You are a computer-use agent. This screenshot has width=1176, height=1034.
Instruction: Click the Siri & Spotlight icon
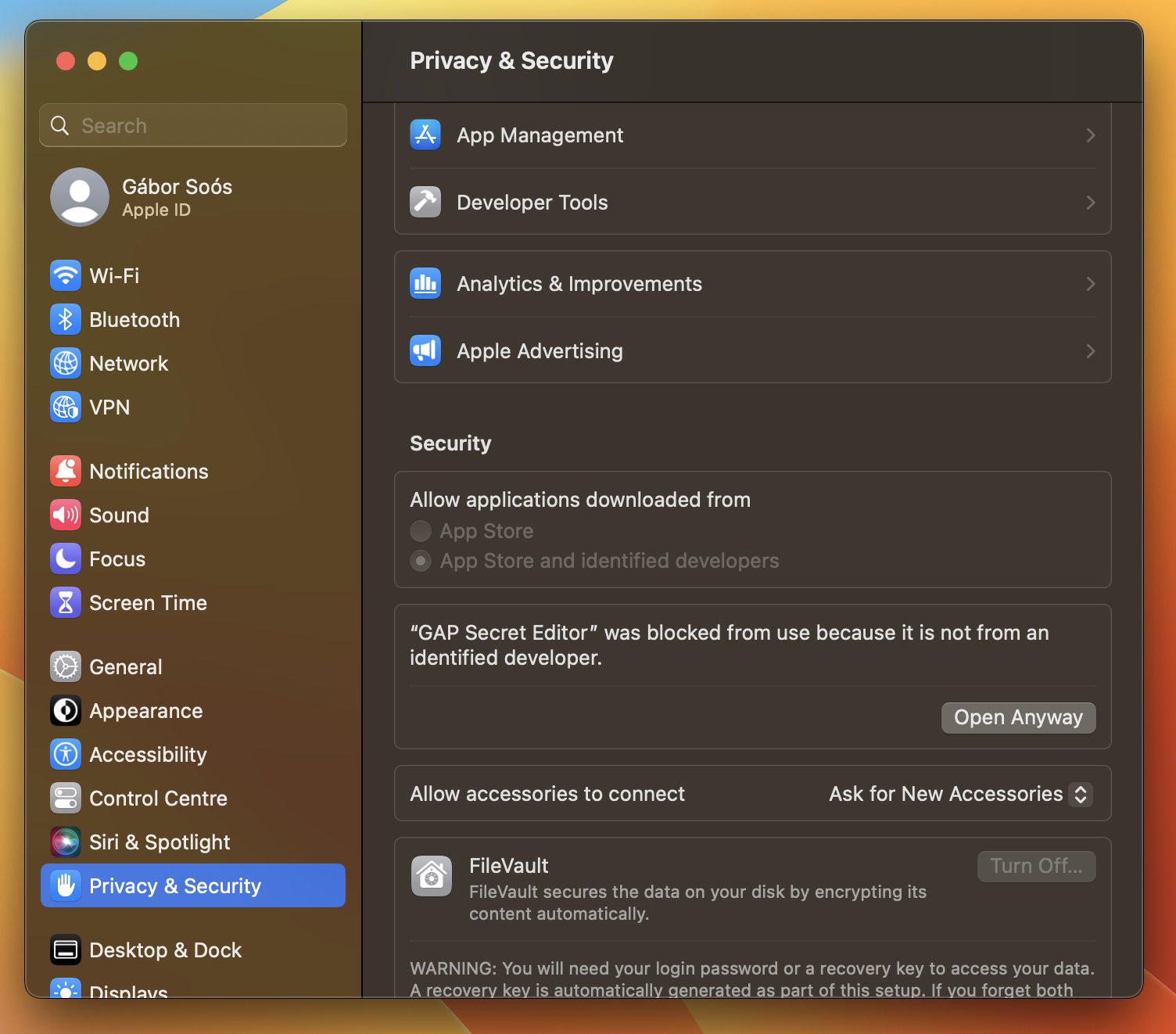click(x=66, y=842)
